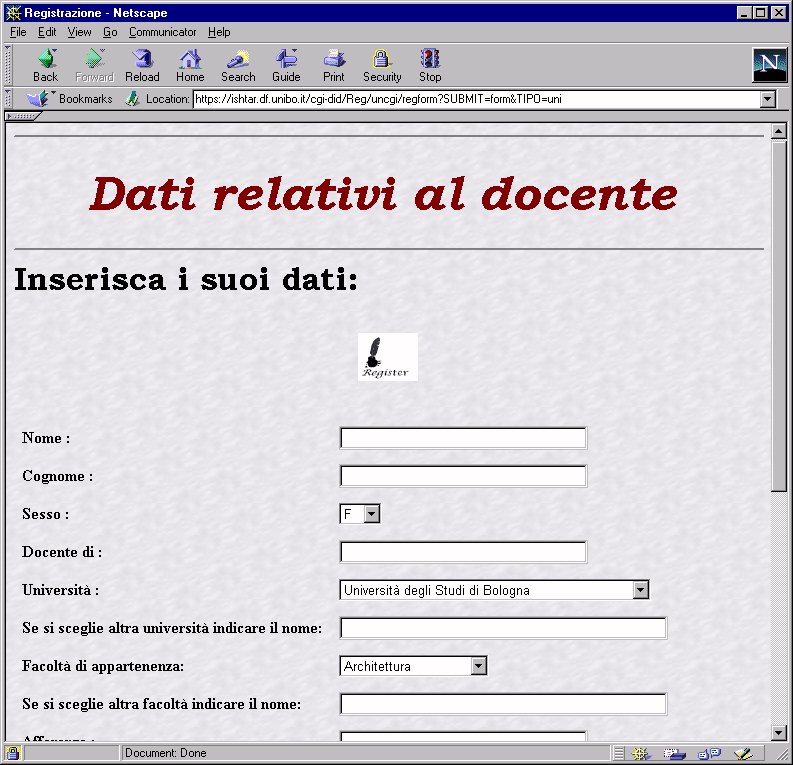Screen dimensions: 793x765
Task: Click the 'Dati relativi al docente' title
Action: tap(383, 194)
